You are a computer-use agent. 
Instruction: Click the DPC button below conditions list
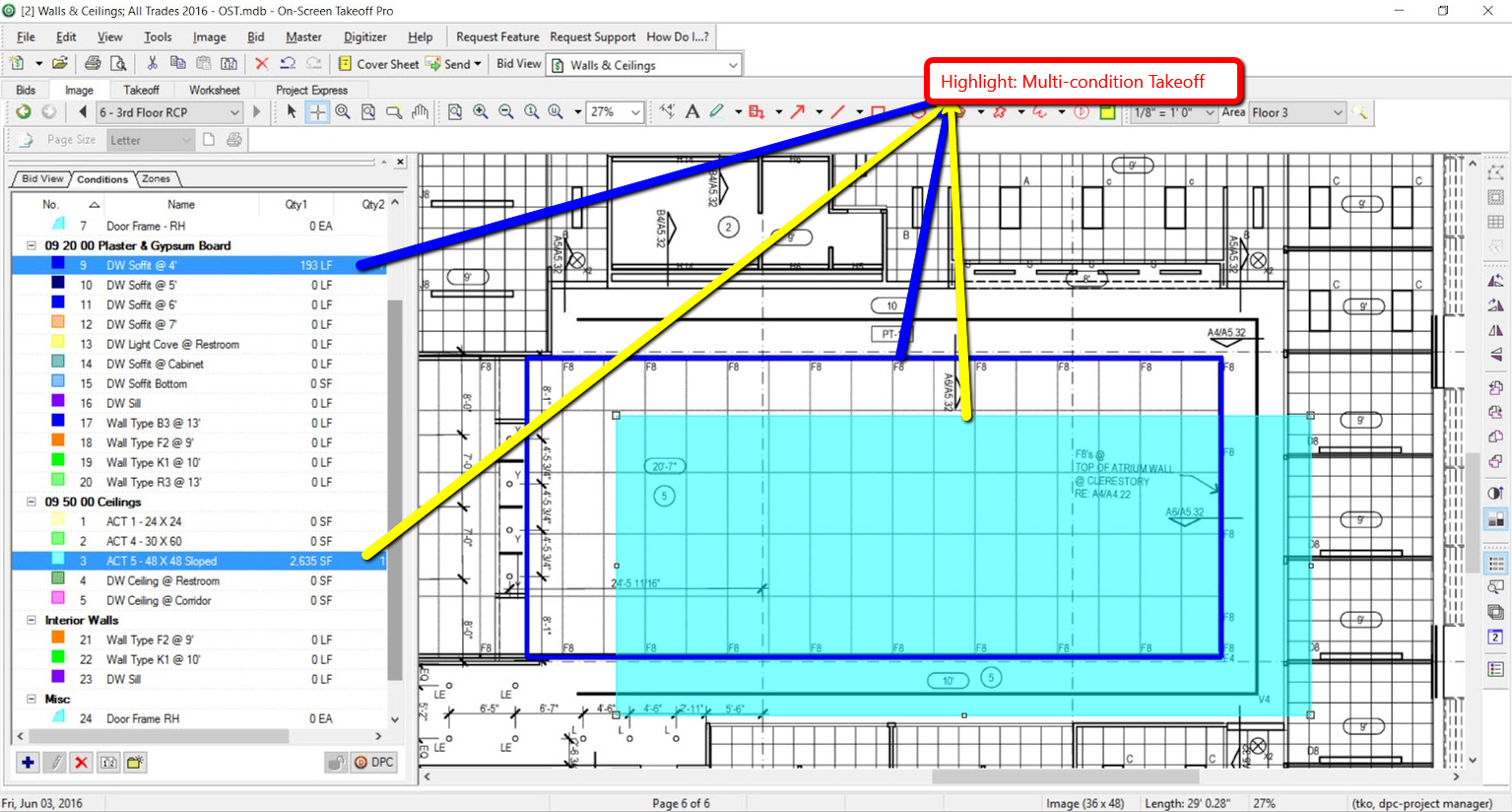(374, 762)
